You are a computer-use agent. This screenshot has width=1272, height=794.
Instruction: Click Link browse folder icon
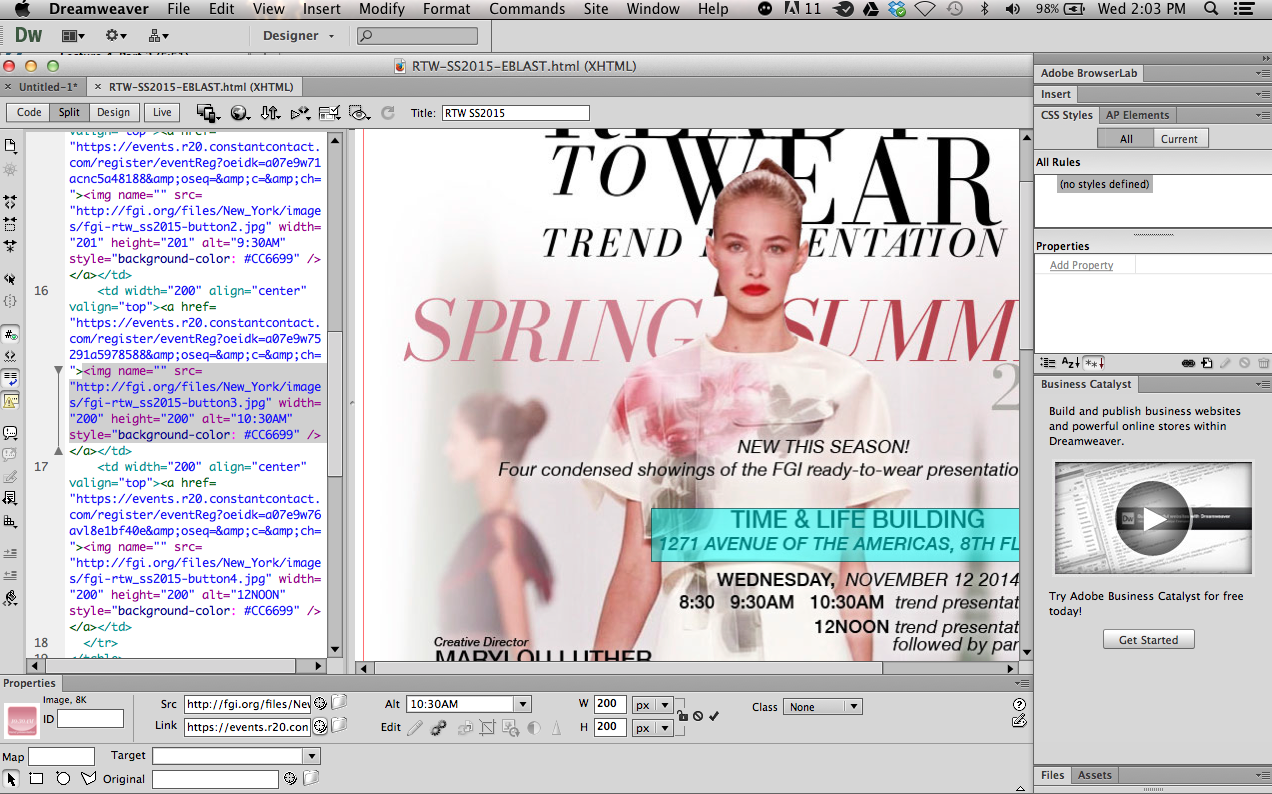tap(339, 725)
